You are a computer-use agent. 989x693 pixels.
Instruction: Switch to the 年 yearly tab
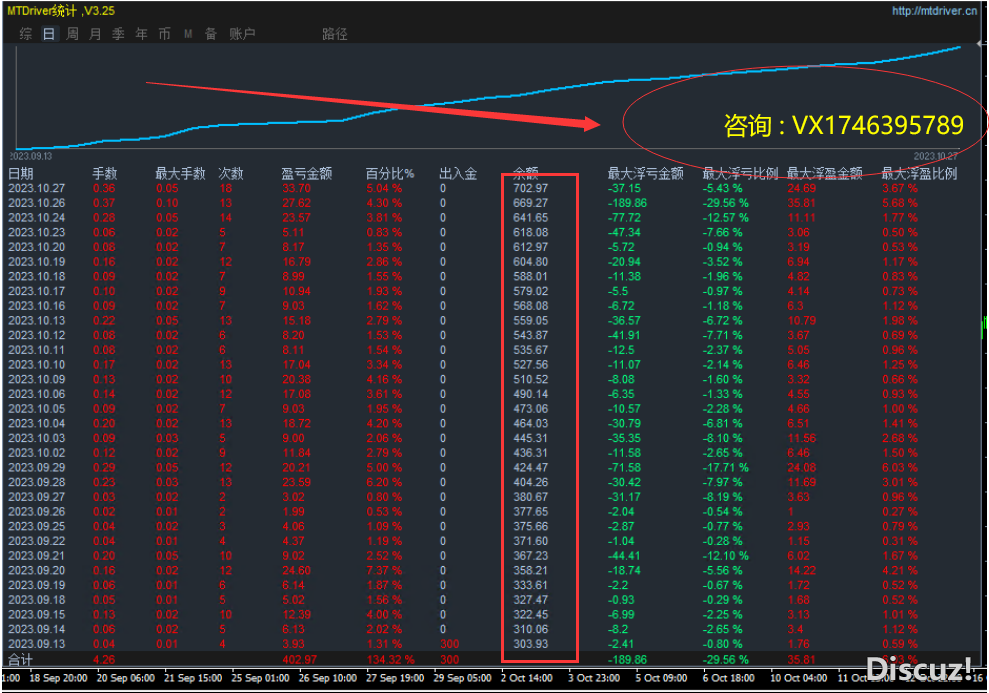coord(141,34)
